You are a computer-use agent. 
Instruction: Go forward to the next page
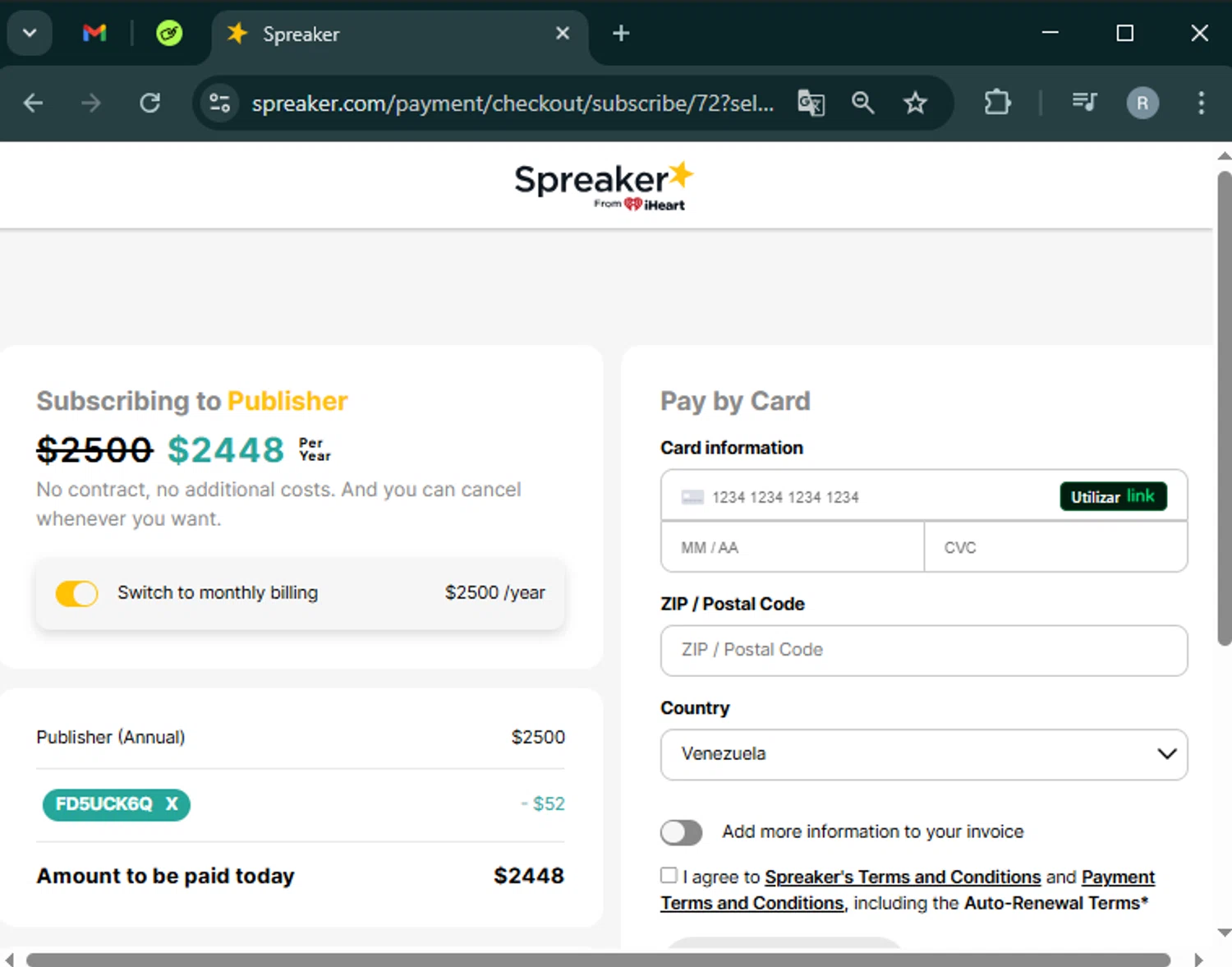[x=91, y=103]
